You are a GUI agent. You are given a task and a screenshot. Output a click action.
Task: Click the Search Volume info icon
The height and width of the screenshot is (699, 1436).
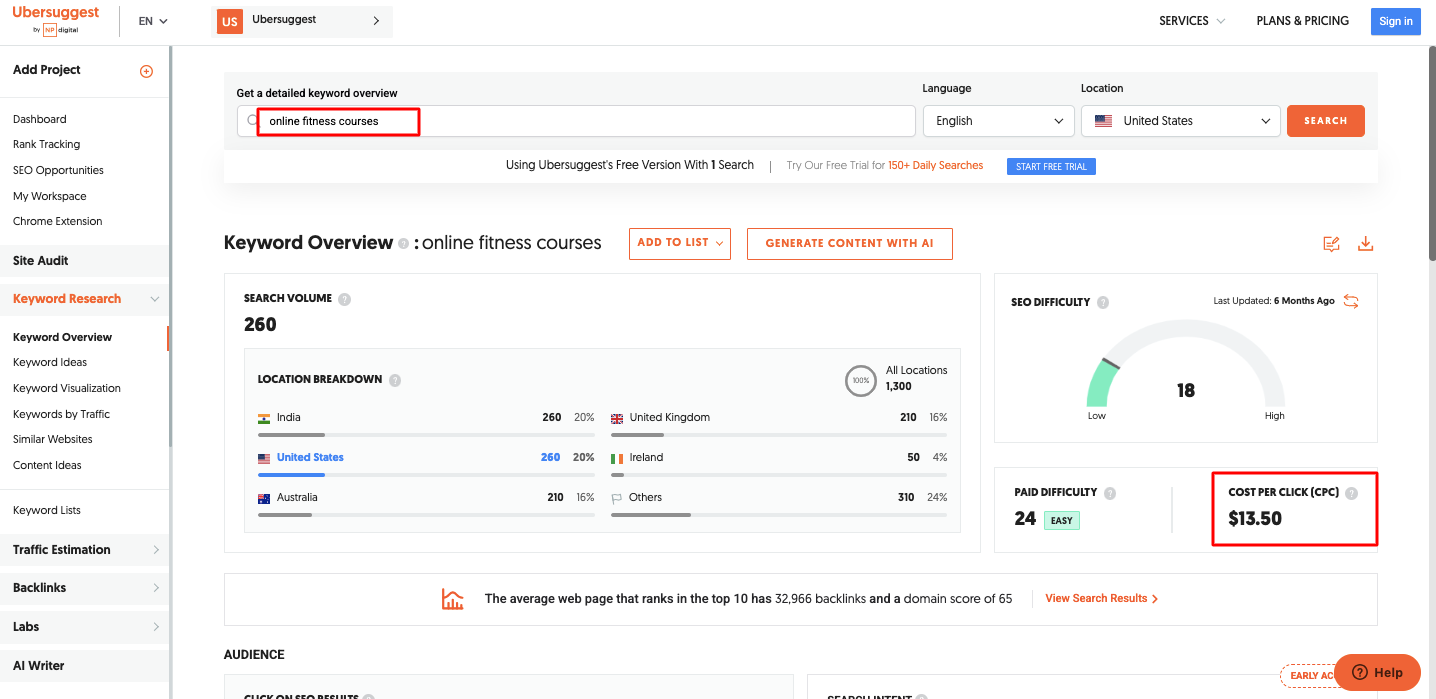click(x=344, y=299)
